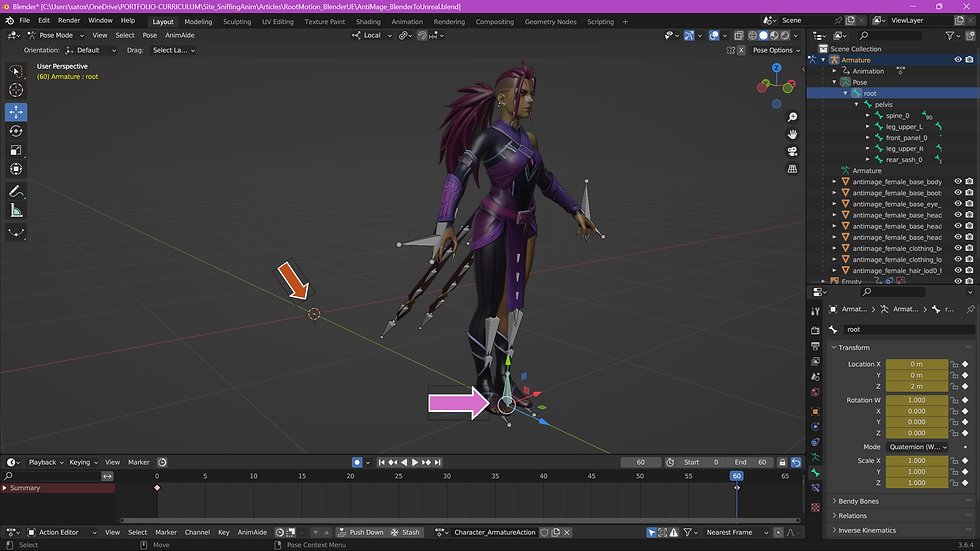Image resolution: width=980 pixels, height=551 pixels.
Task: Collapse the pelvis bone in outliner
Action: [x=857, y=104]
